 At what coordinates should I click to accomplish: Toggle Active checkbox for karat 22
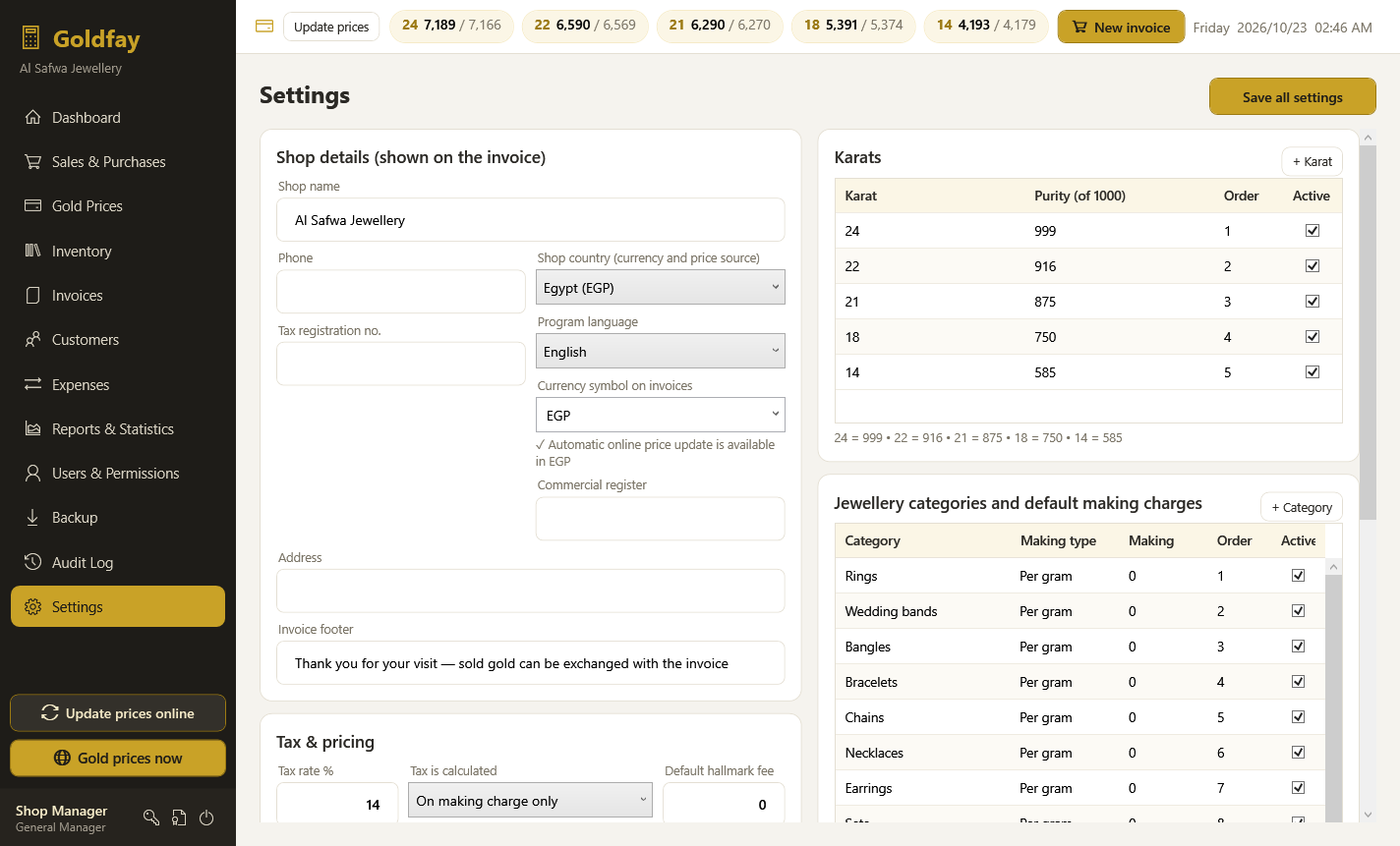coord(1312,266)
